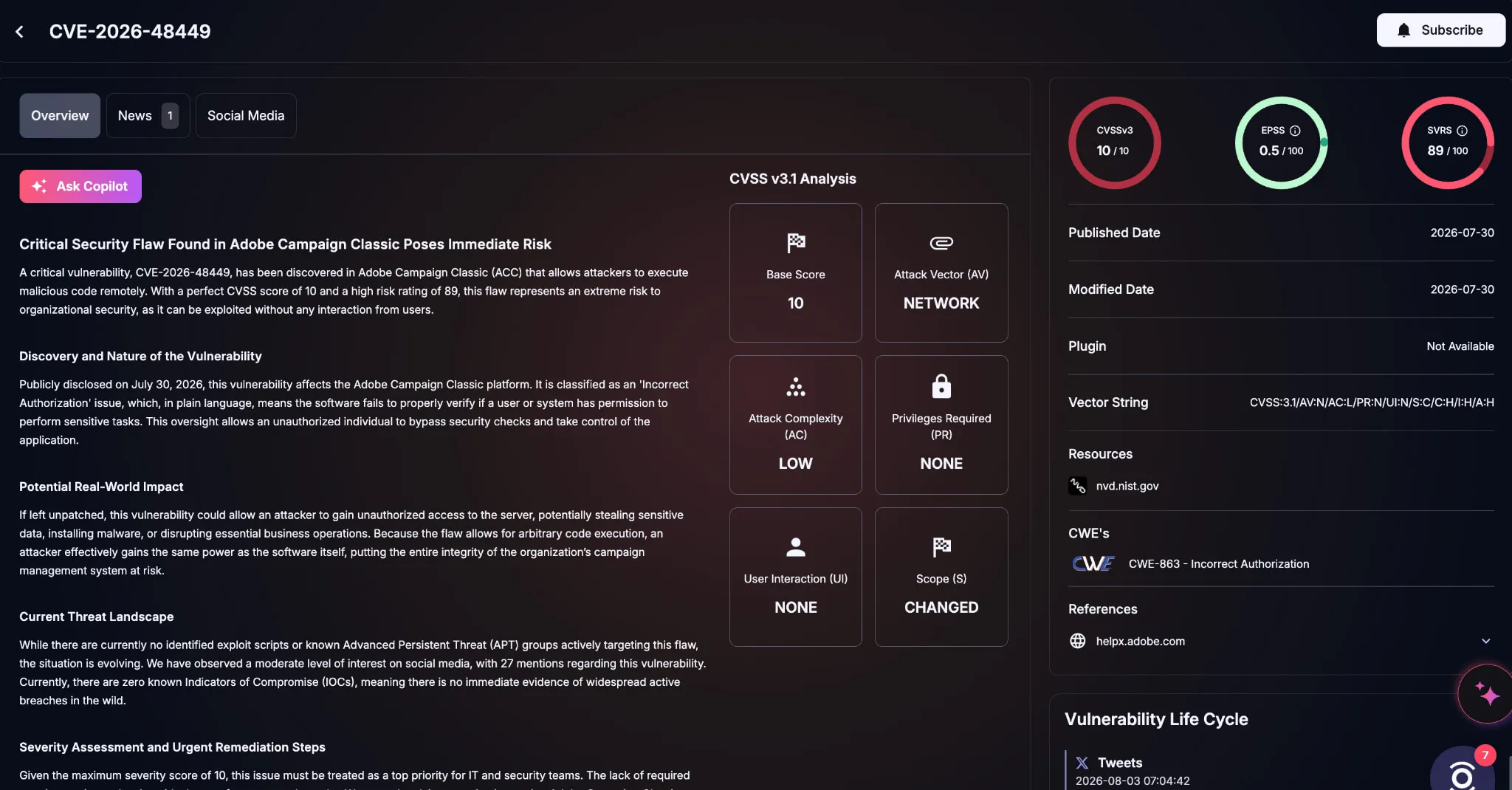Click the 'CVSS v3.1 Analysis' heading
1512x790 pixels.
pyautogui.click(x=792, y=179)
